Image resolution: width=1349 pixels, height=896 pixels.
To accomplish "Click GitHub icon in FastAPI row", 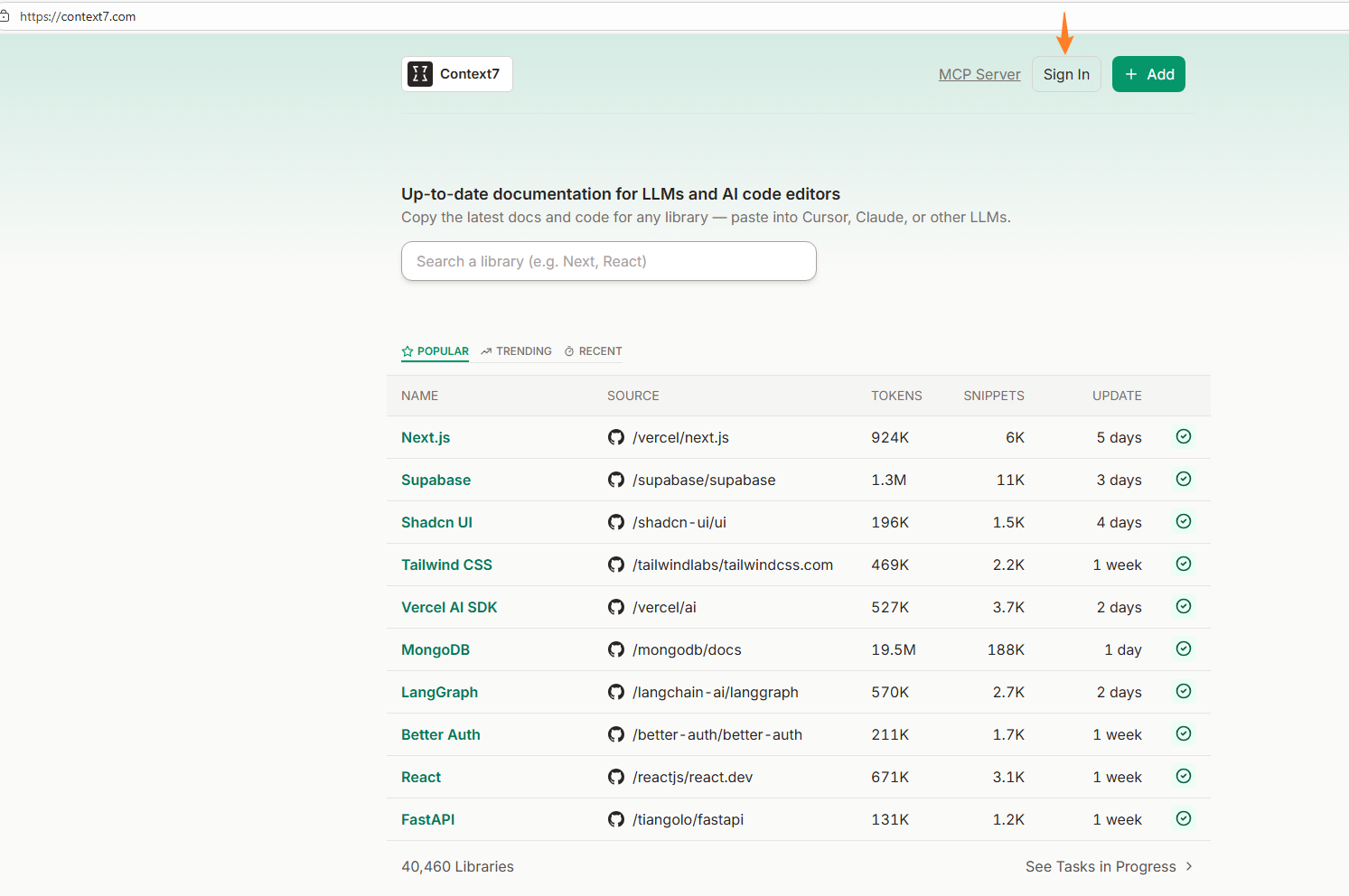I will [616, 819].
